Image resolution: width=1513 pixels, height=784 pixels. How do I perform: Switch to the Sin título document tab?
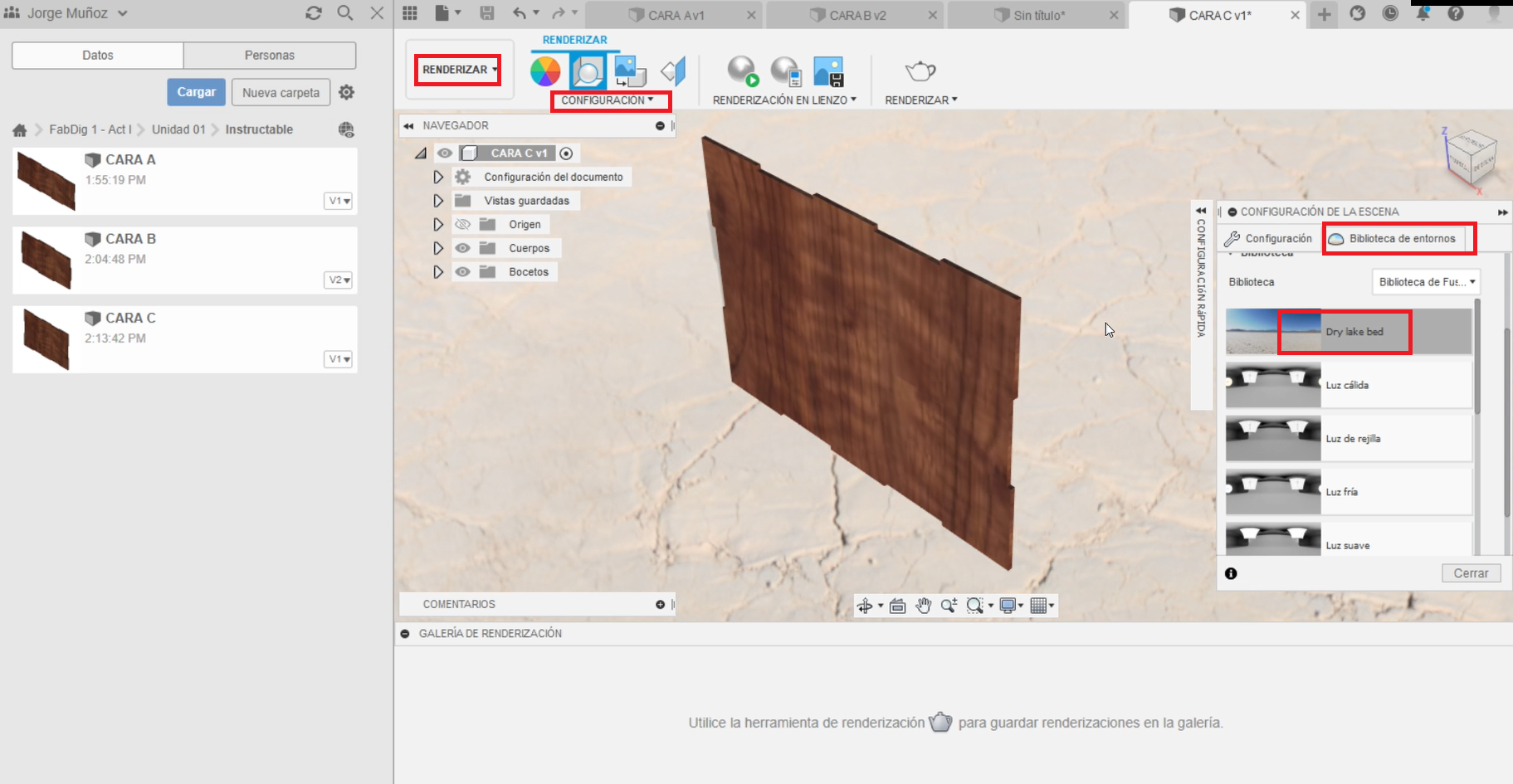(1038, 15)
